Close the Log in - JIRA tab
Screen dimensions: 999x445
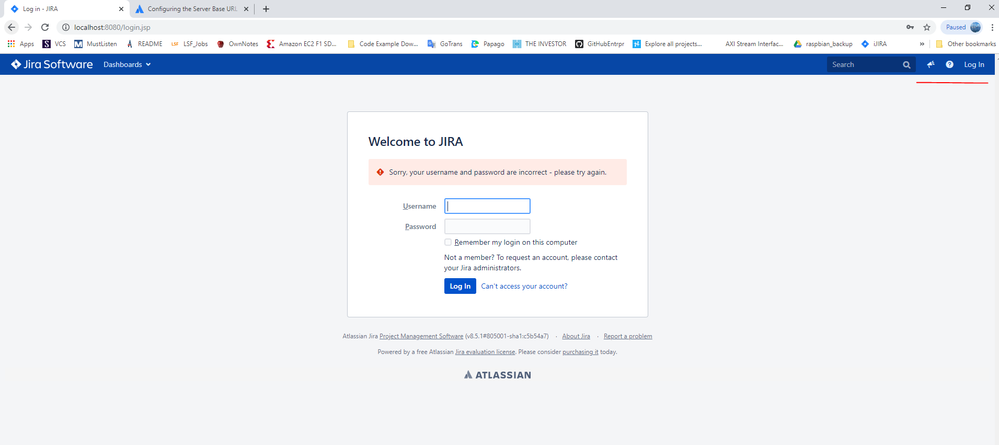tap(121, 9)
